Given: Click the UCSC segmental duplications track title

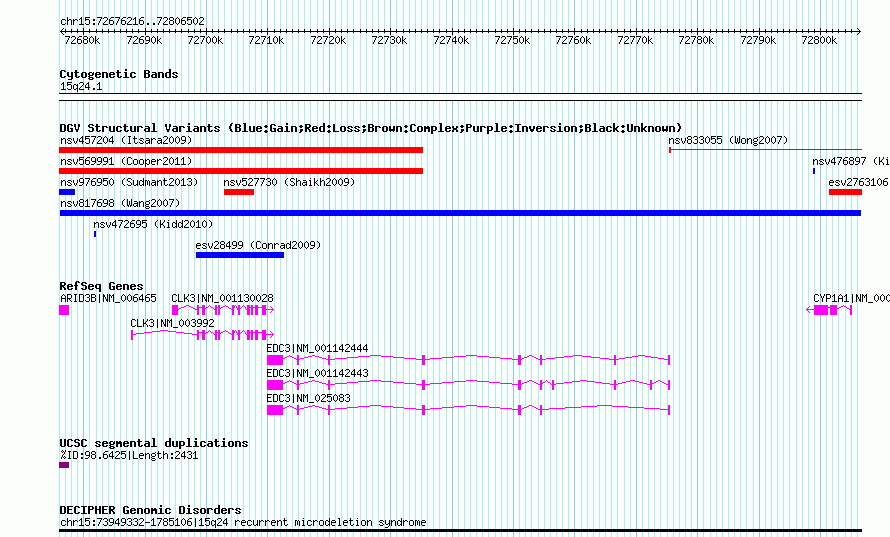Looking at the screenshot, I should [153, 443].
